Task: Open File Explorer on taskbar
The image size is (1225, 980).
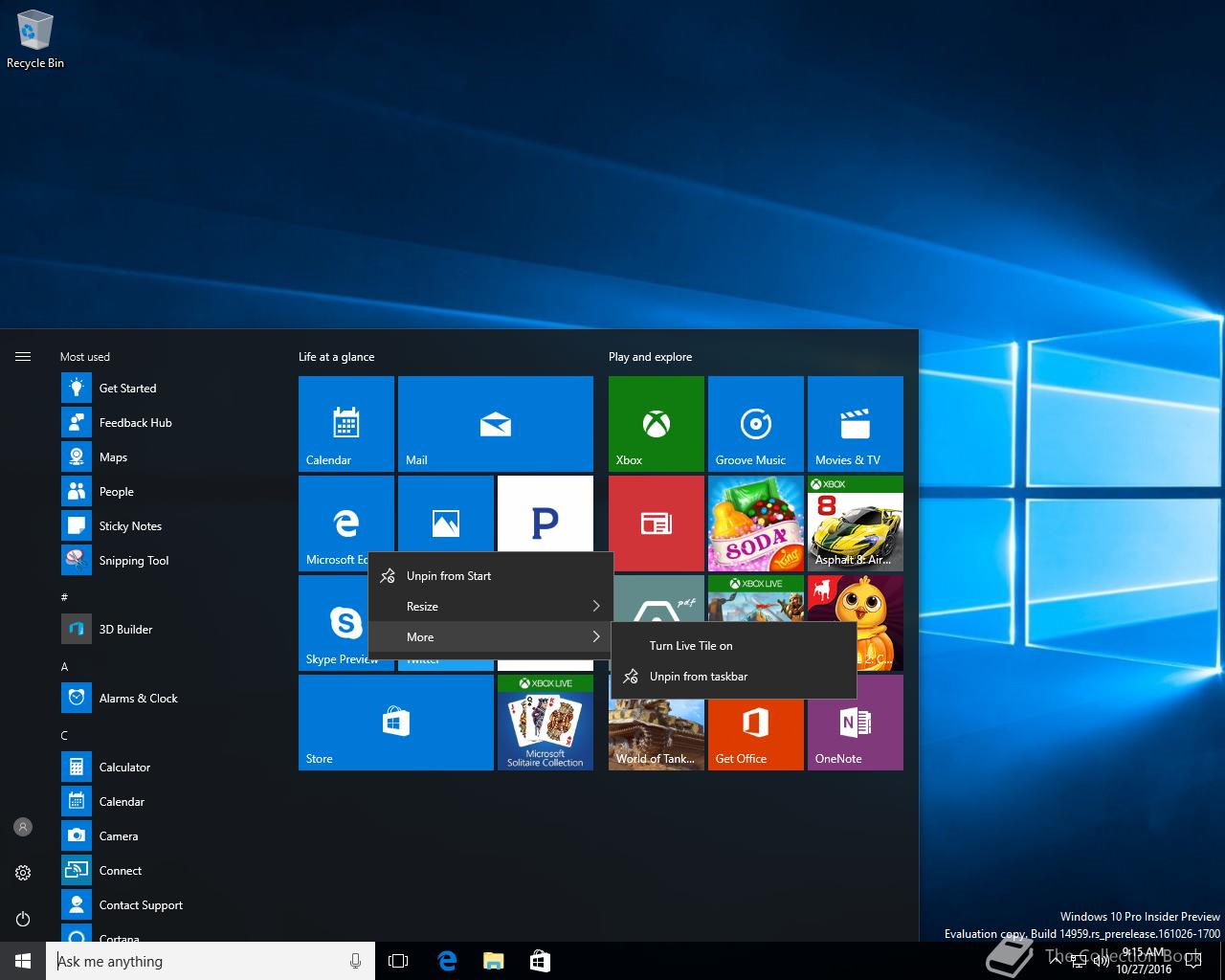Action: (493, 961)
